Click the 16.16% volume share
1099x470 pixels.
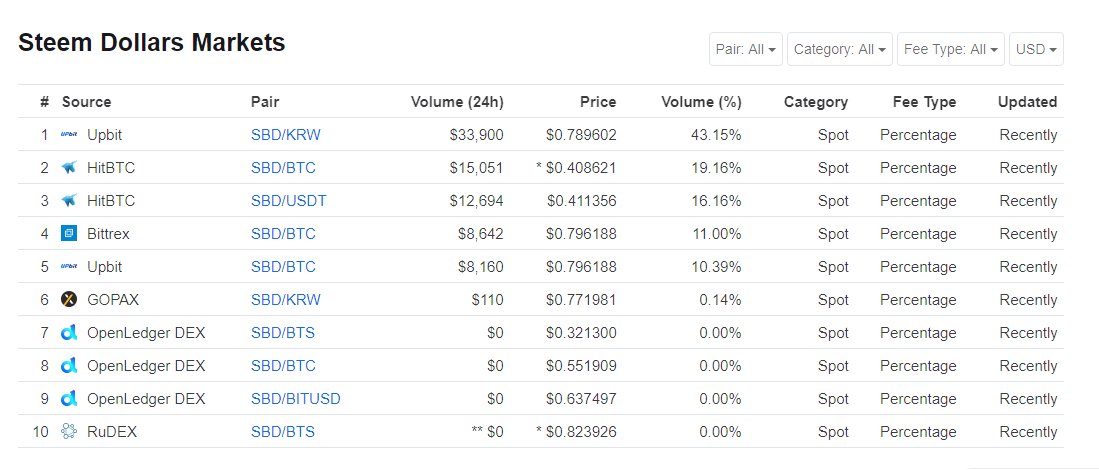716,200
